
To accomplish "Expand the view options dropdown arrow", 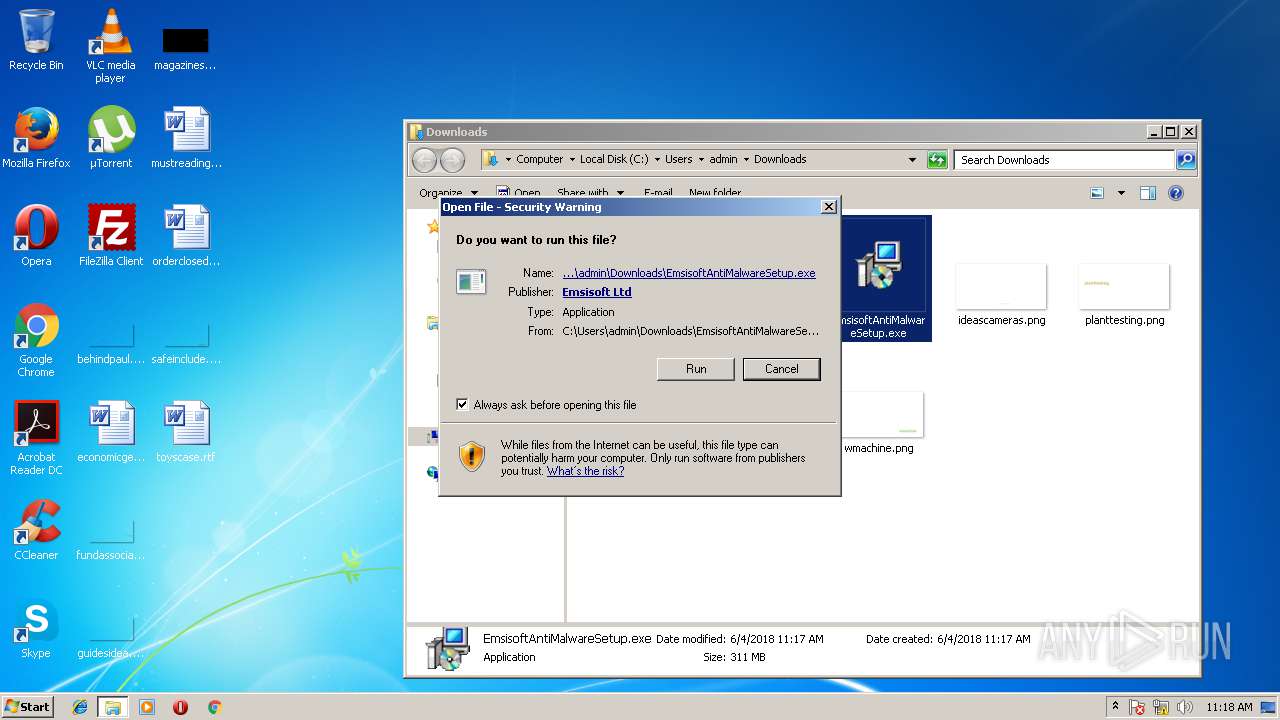I will coord(1121,193).
